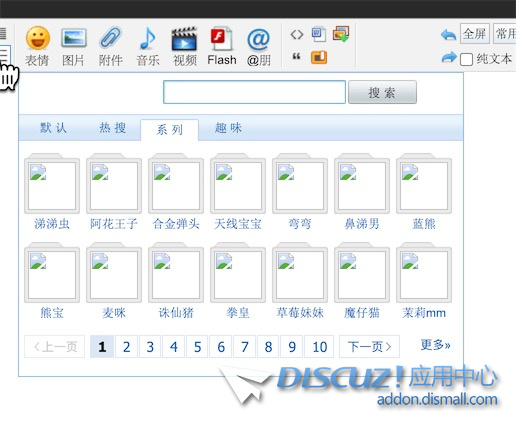This screenshot has height=425, width=516.
Task: Go to page 2
Action: click(x=126, y=347)
